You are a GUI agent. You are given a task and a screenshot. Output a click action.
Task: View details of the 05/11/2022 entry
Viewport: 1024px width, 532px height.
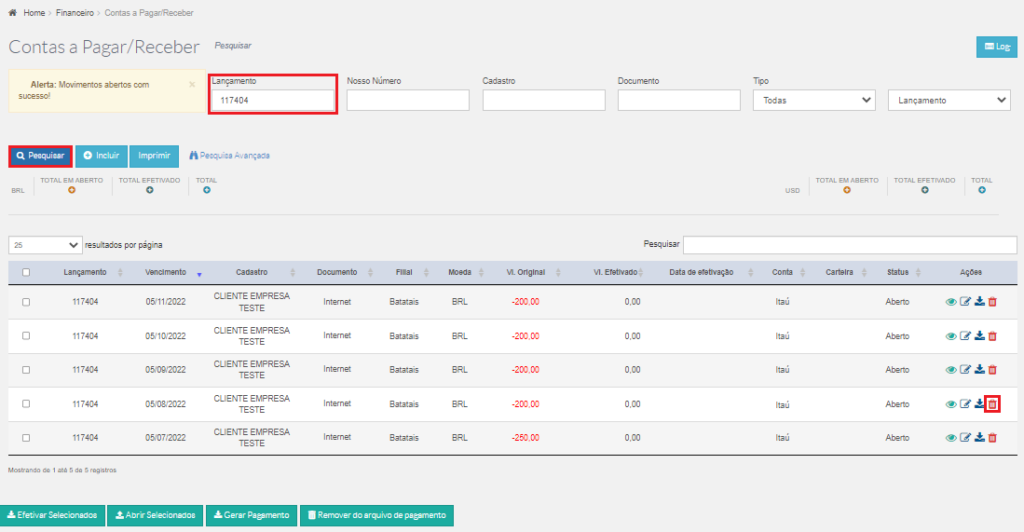951,302
